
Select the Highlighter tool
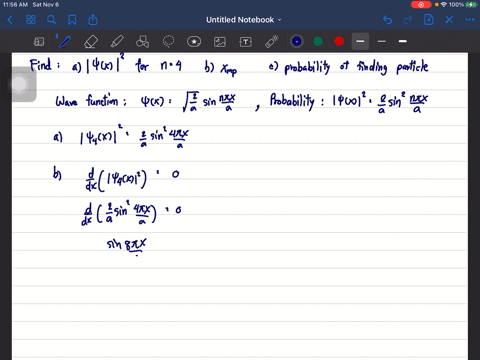coord(117,42)
